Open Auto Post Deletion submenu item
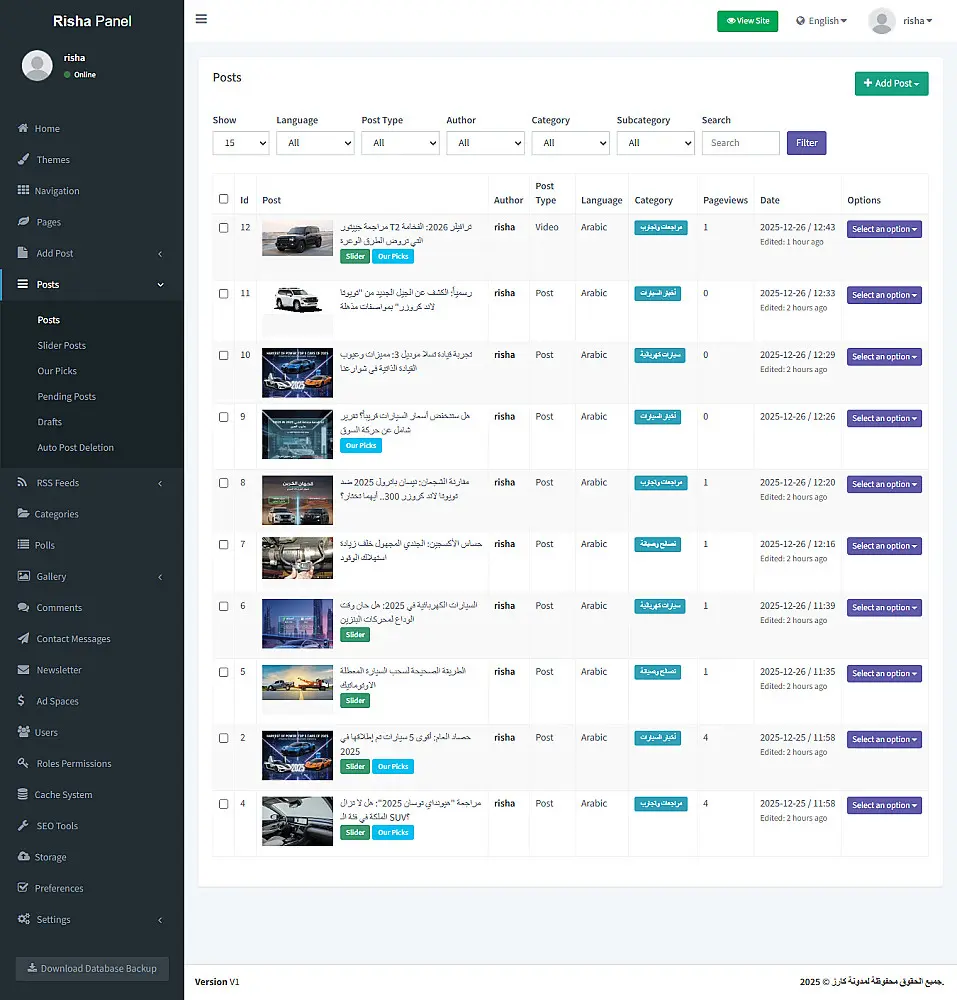957x1000 pixels. (x=75, y=447)
